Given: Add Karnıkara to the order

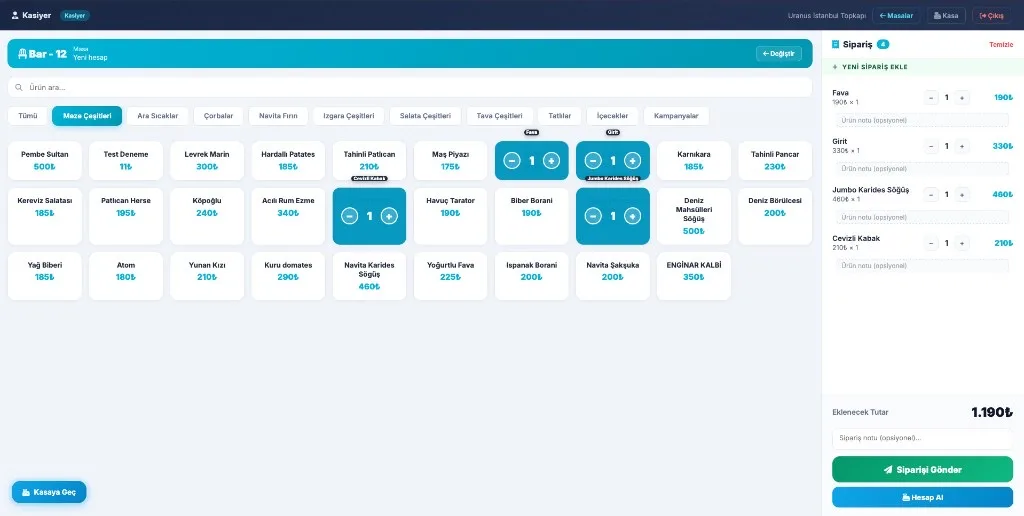Looking at the screenshot, I should click(x=694, y=161).
